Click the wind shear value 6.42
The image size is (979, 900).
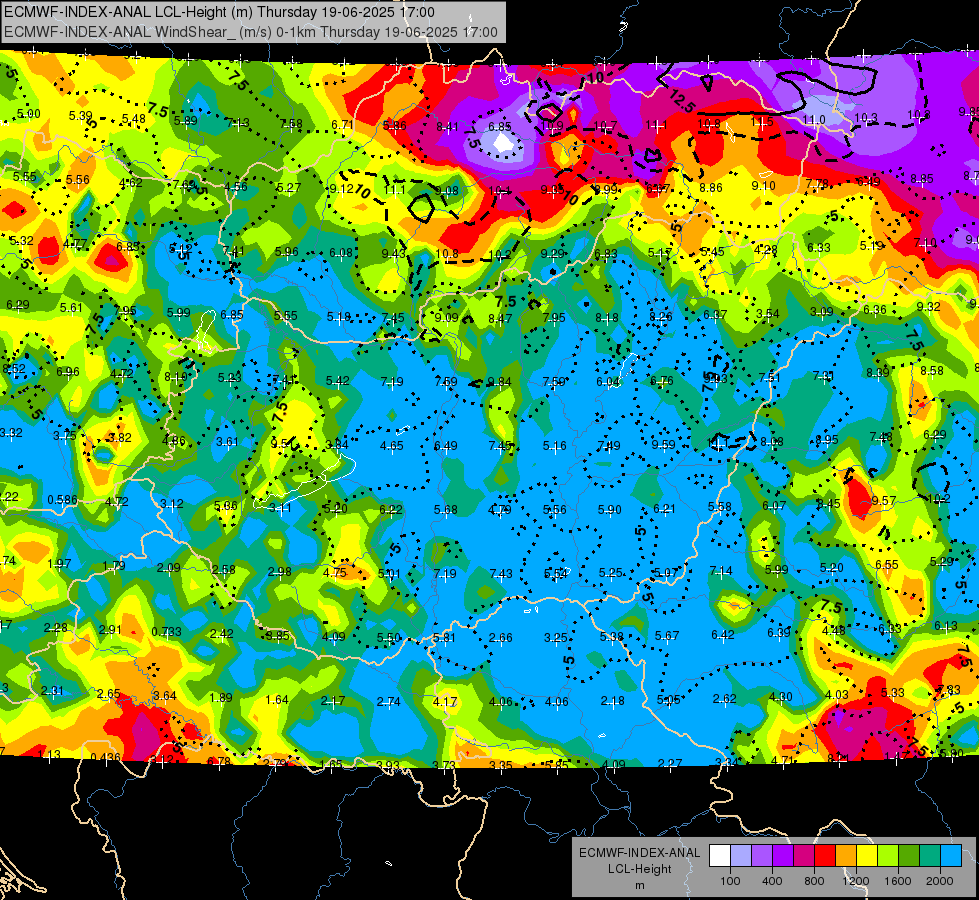723,635
